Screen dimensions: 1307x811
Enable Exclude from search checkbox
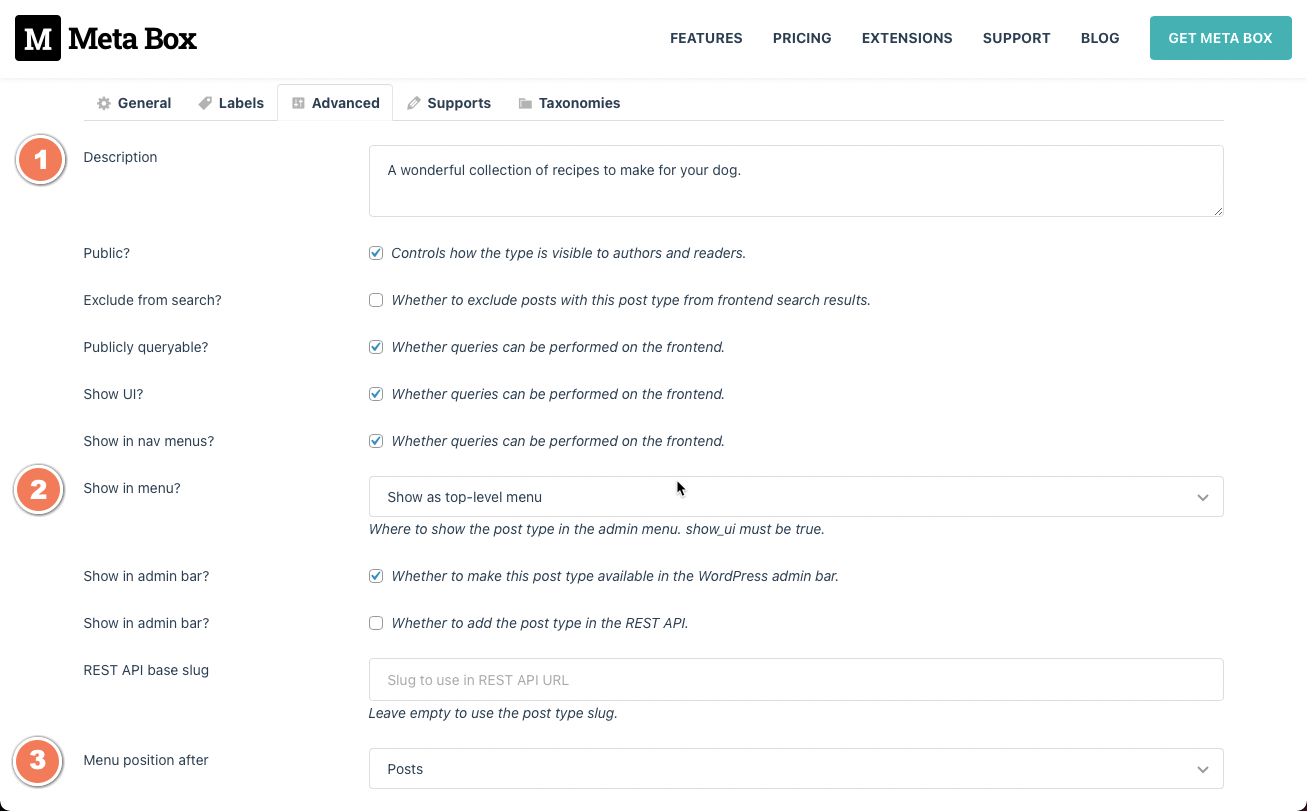point(376,300)
